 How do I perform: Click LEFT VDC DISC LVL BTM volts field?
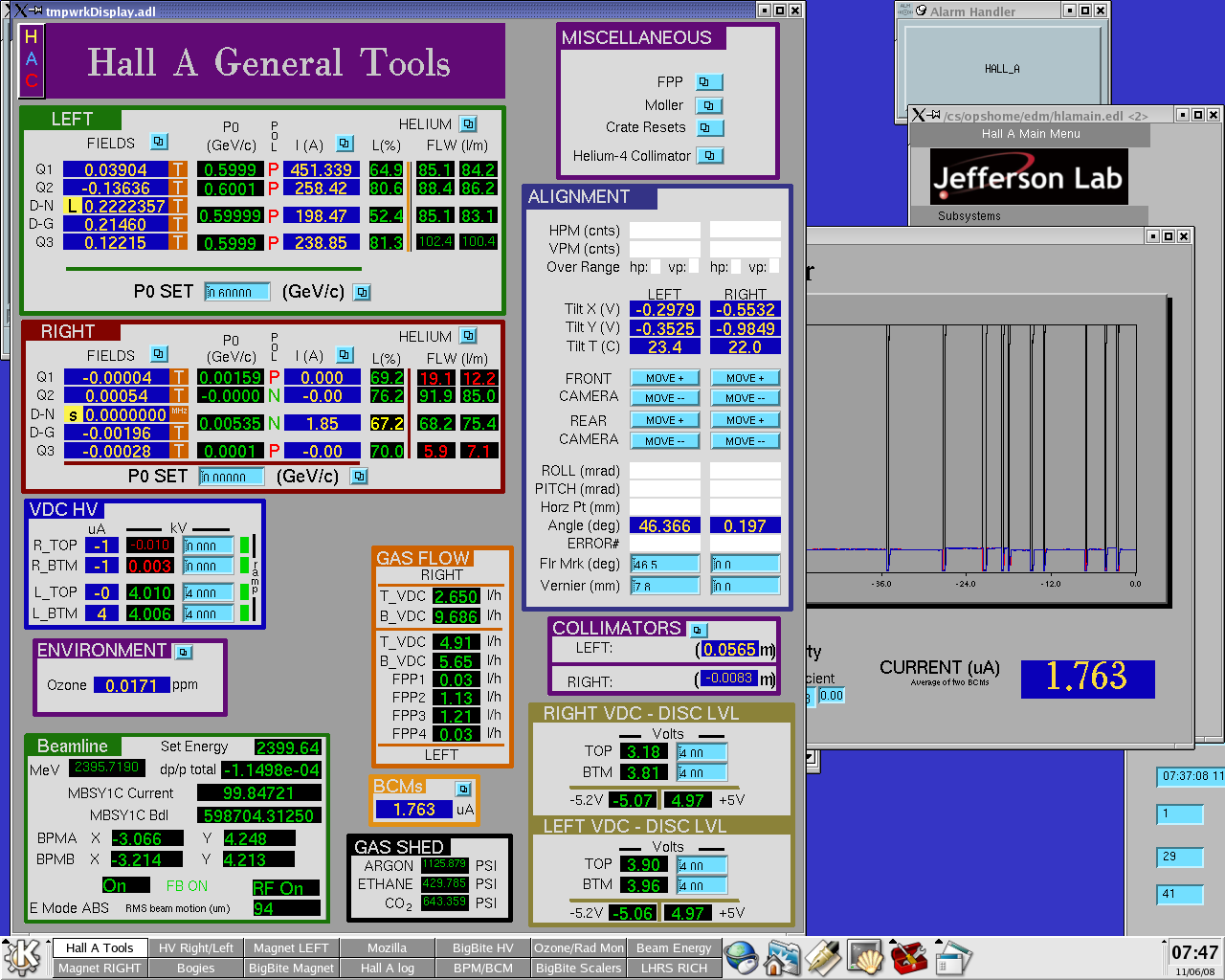(x=702, y=885)
